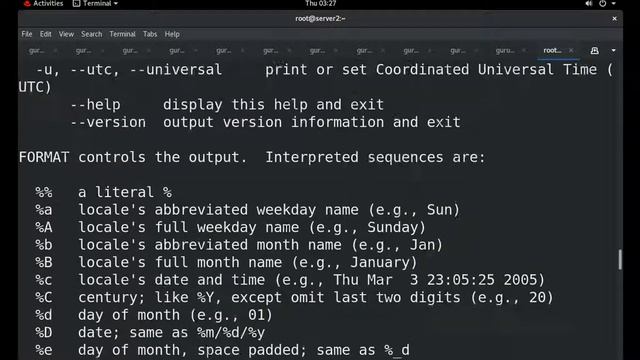Close the guru... tab
The width and height of the screenshot is (640, 360).
pos(524,50)
